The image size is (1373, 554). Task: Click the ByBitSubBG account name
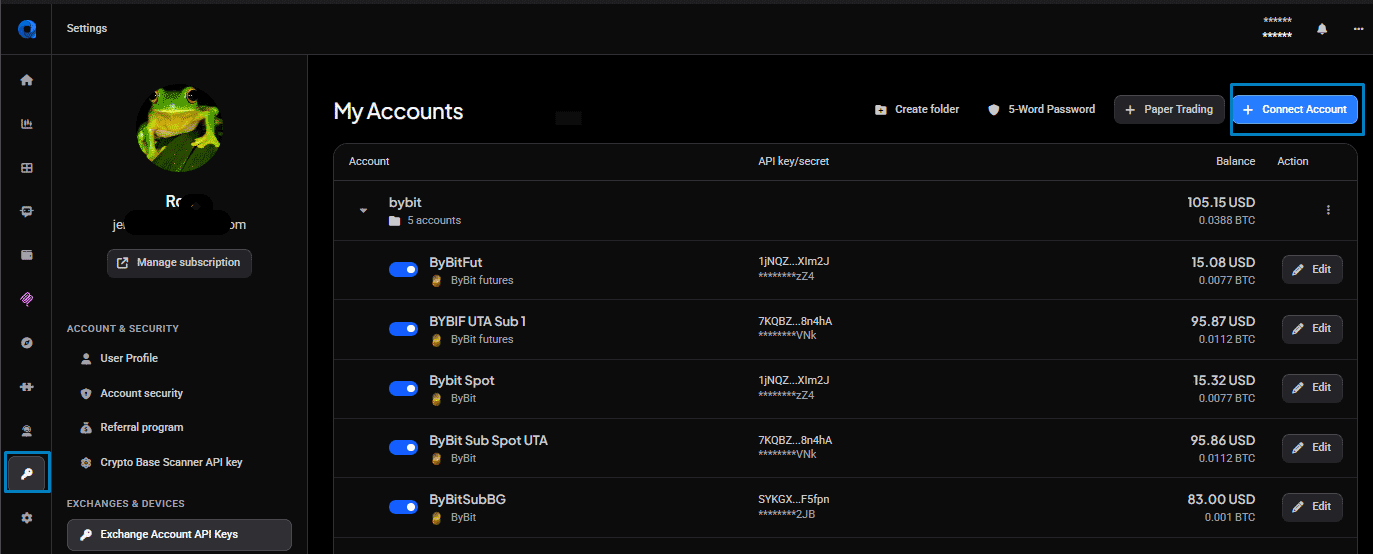pyautogui.click(x=467, y=499)
